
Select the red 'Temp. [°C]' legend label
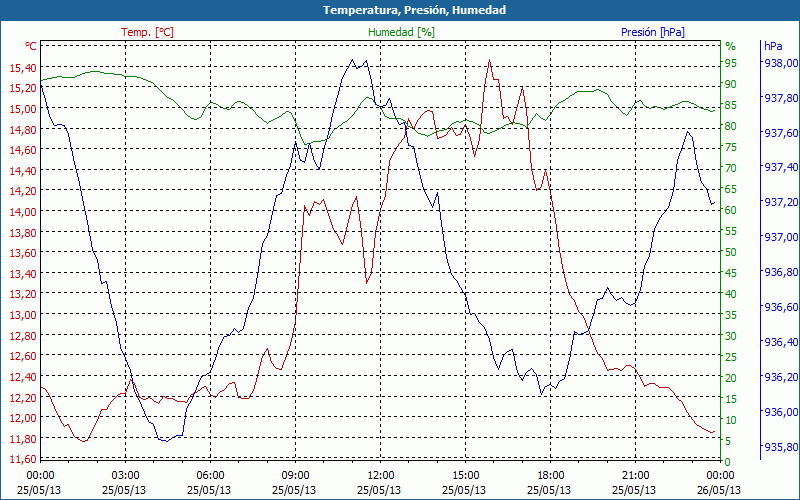147,32
